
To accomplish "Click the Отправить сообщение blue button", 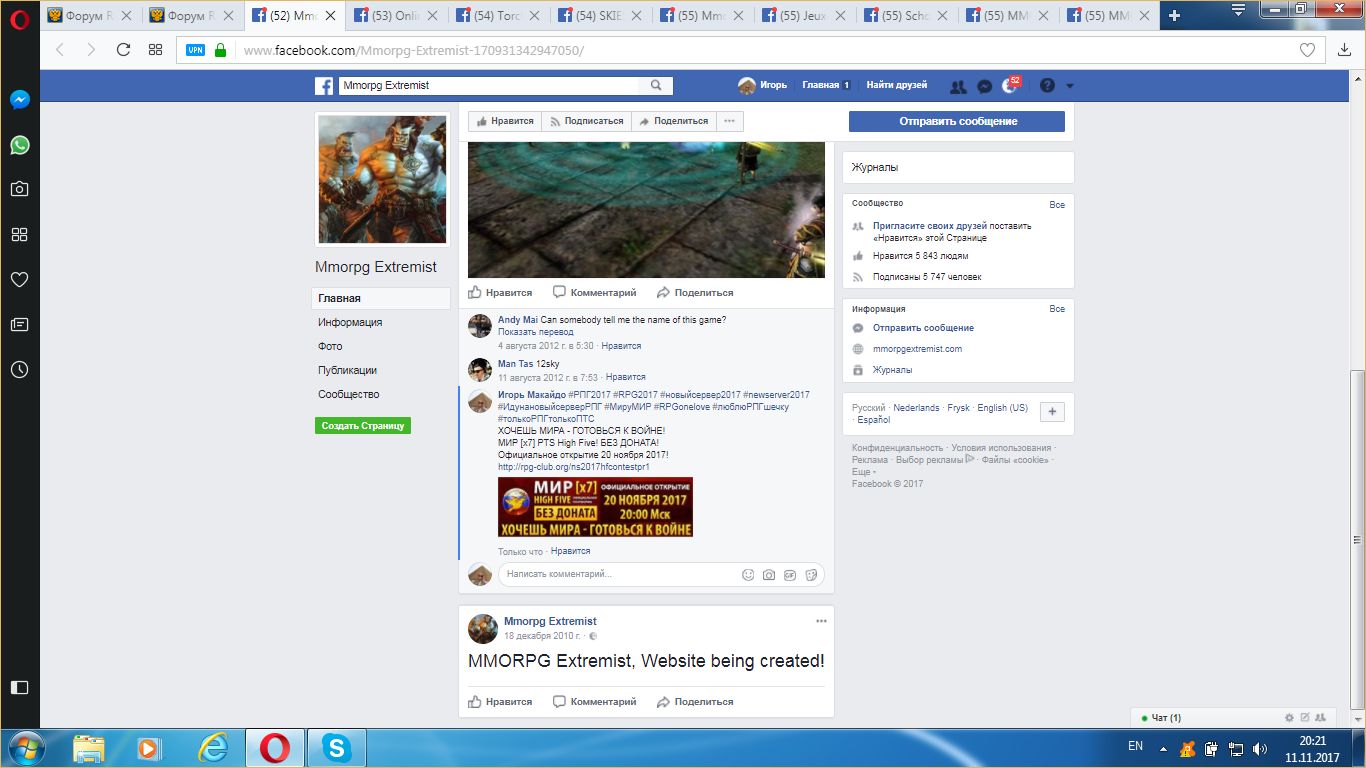I will click(957, 121).
